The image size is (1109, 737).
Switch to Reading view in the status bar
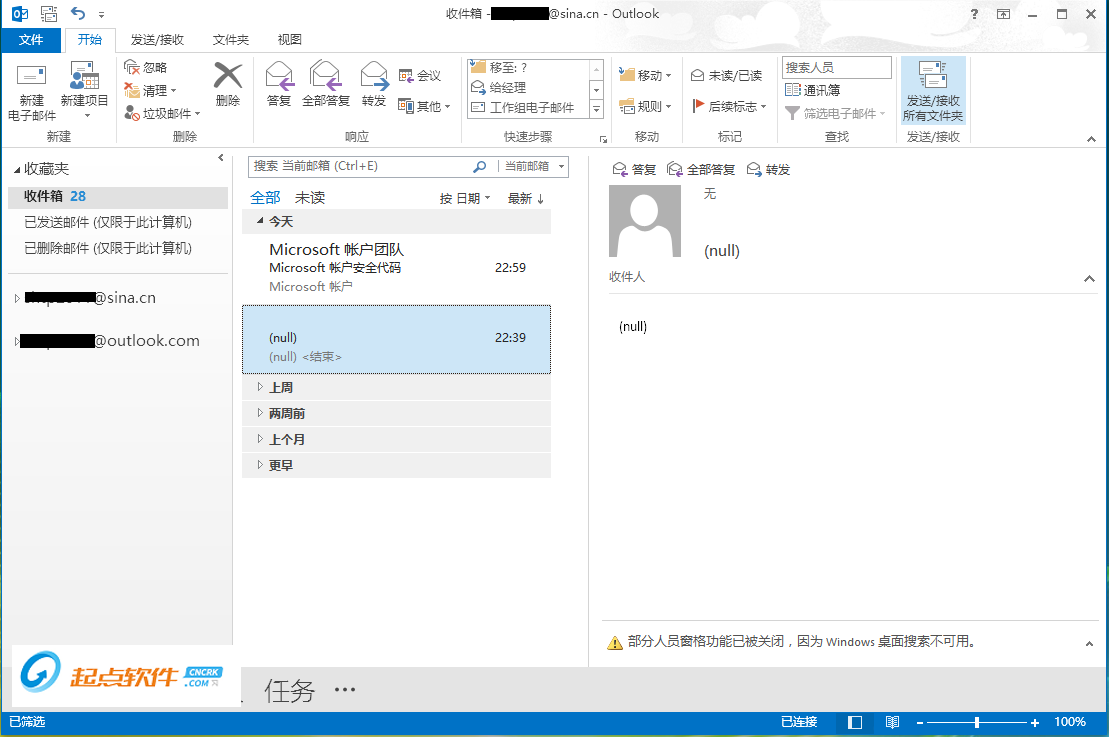[x=892, y=722]
